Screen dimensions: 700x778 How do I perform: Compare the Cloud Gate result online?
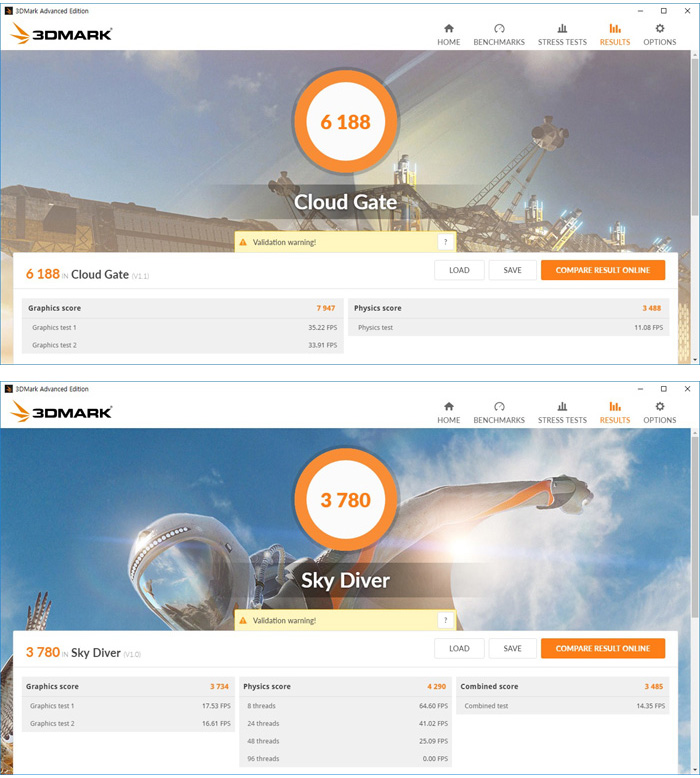coord(603,270)
